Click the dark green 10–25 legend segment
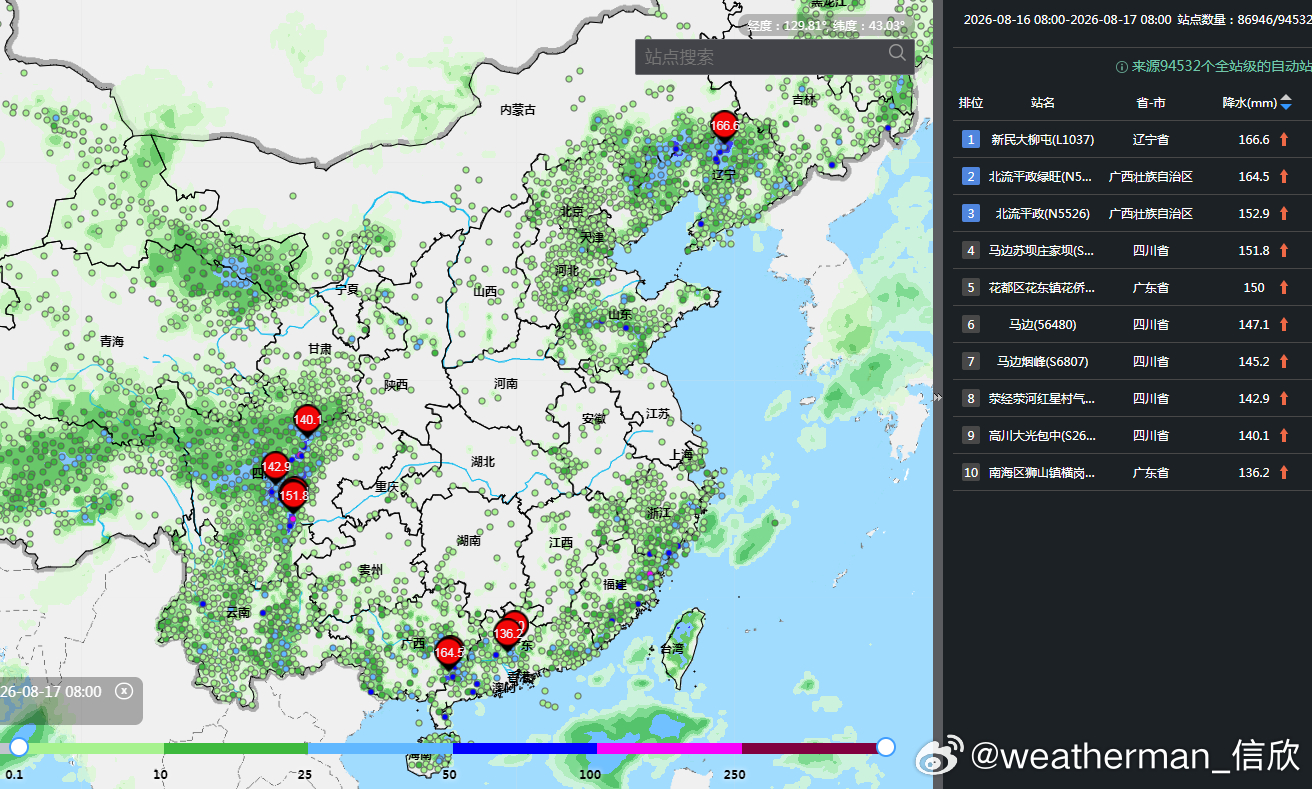 [236, 748]
